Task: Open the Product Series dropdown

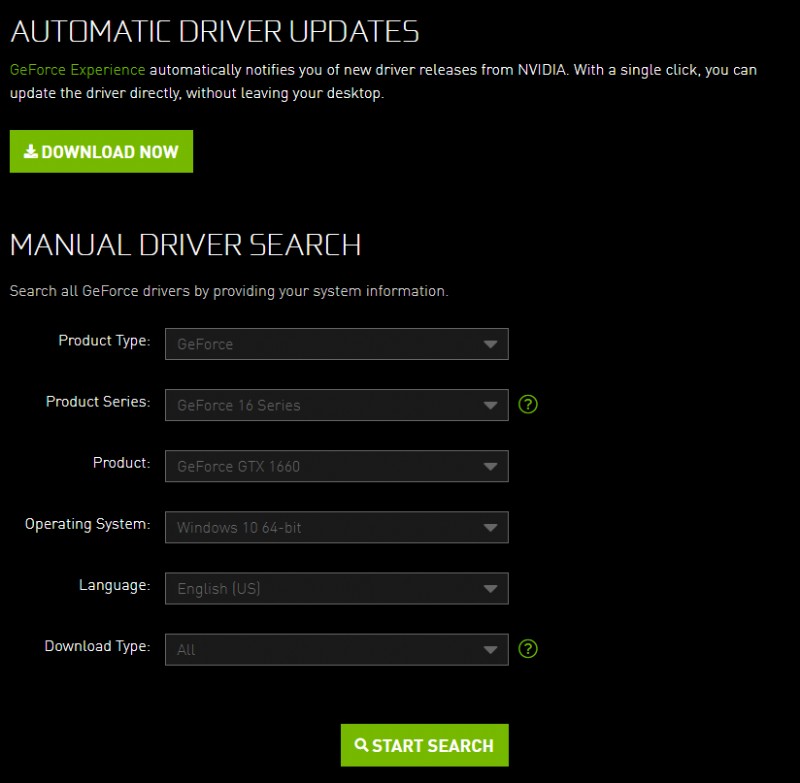Action: click(337, 405)
